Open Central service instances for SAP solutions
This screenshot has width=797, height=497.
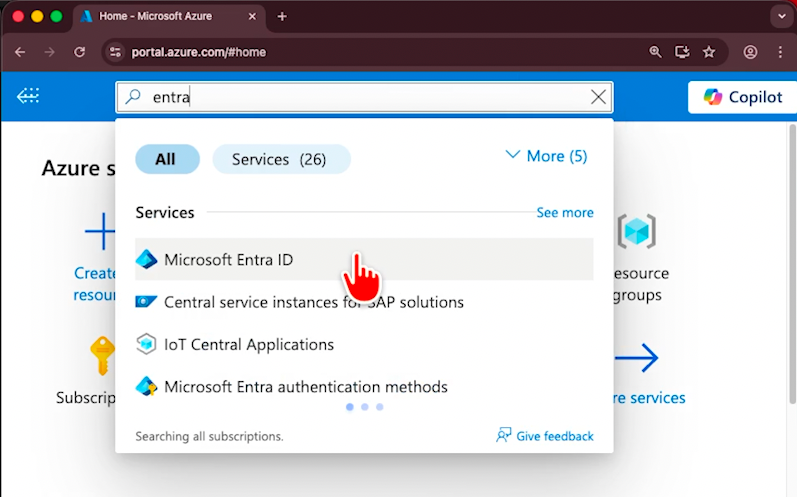point(313,302)
